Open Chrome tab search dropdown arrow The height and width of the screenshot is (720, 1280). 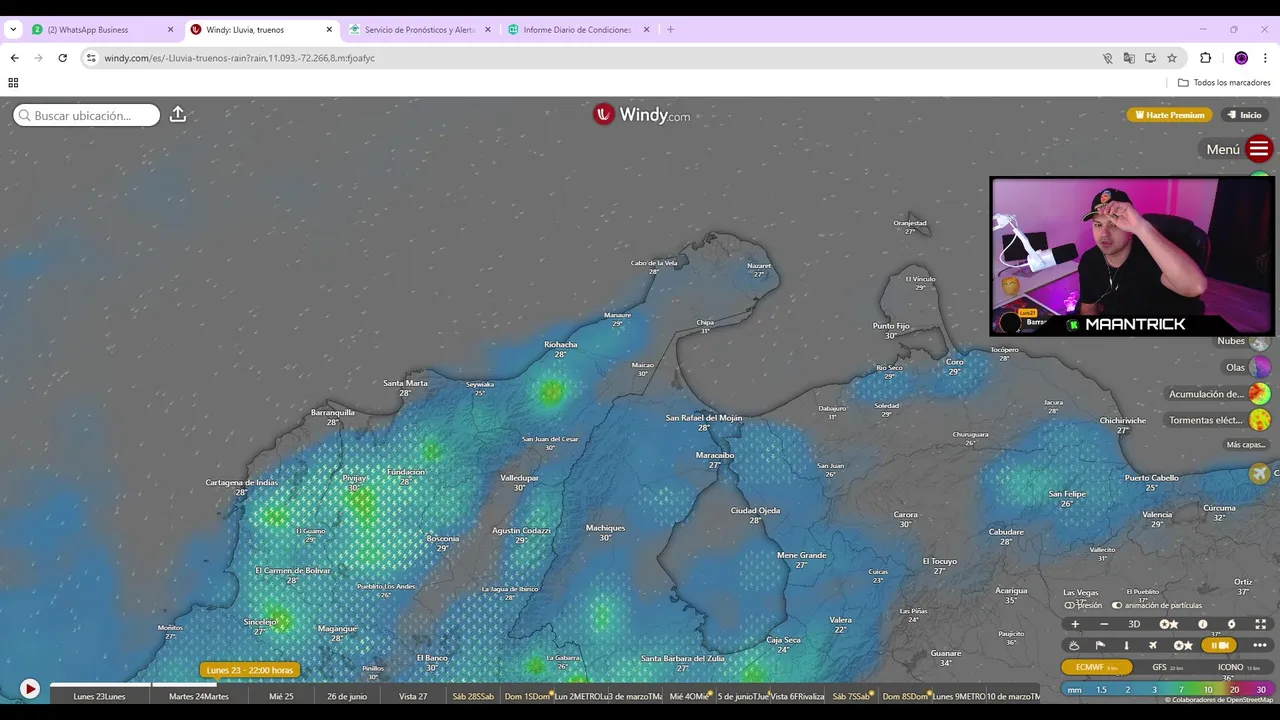pyautogui.click(x=13, y=30)
